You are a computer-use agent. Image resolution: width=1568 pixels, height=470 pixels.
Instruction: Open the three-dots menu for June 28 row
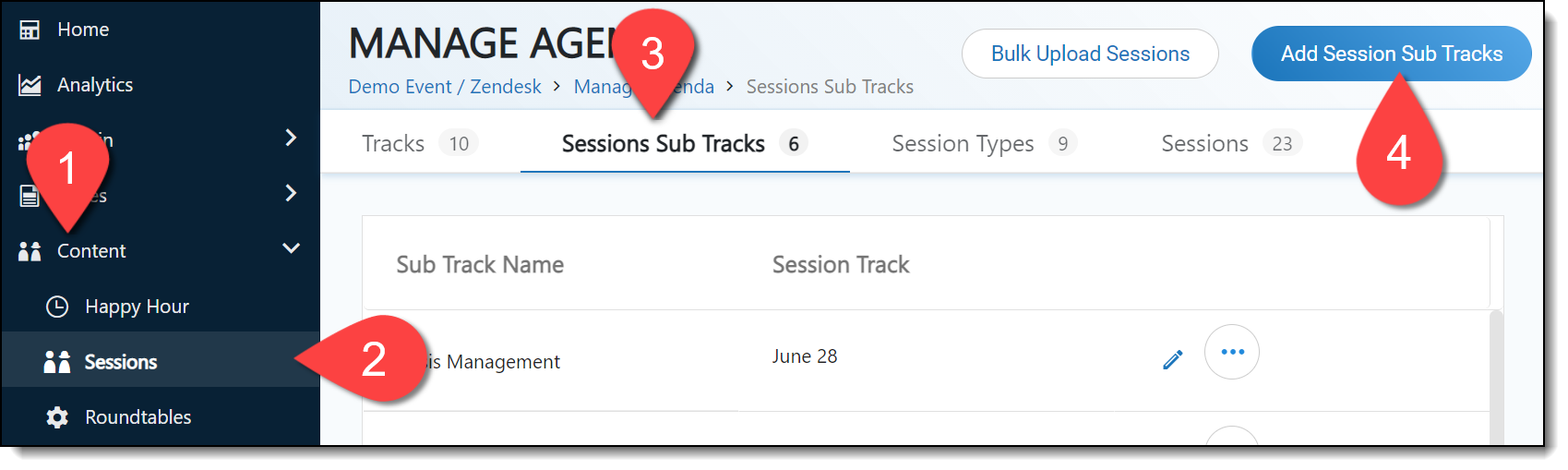[x=1232, y=352]
